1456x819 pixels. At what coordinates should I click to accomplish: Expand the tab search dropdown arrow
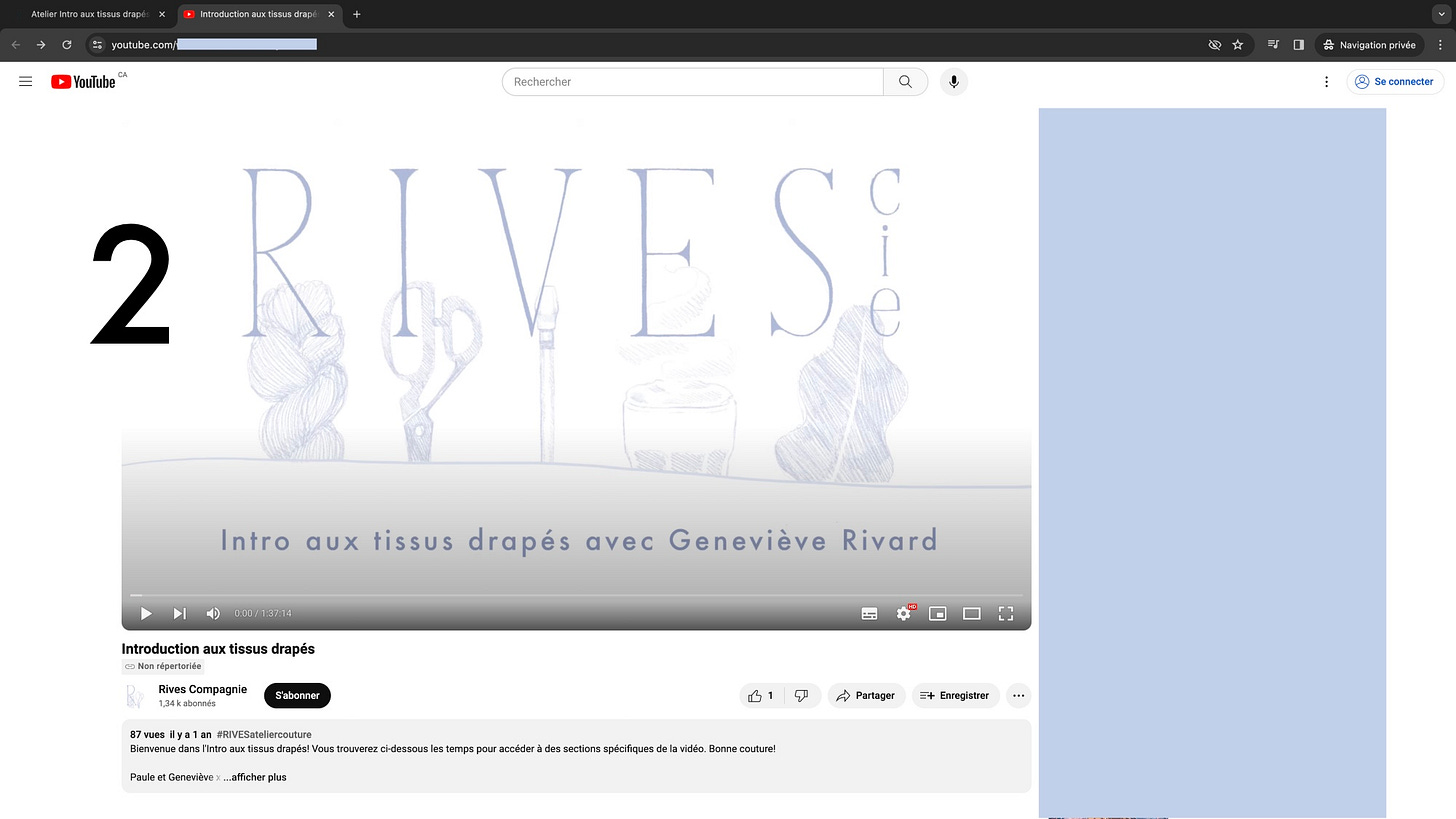(1440, 14)
